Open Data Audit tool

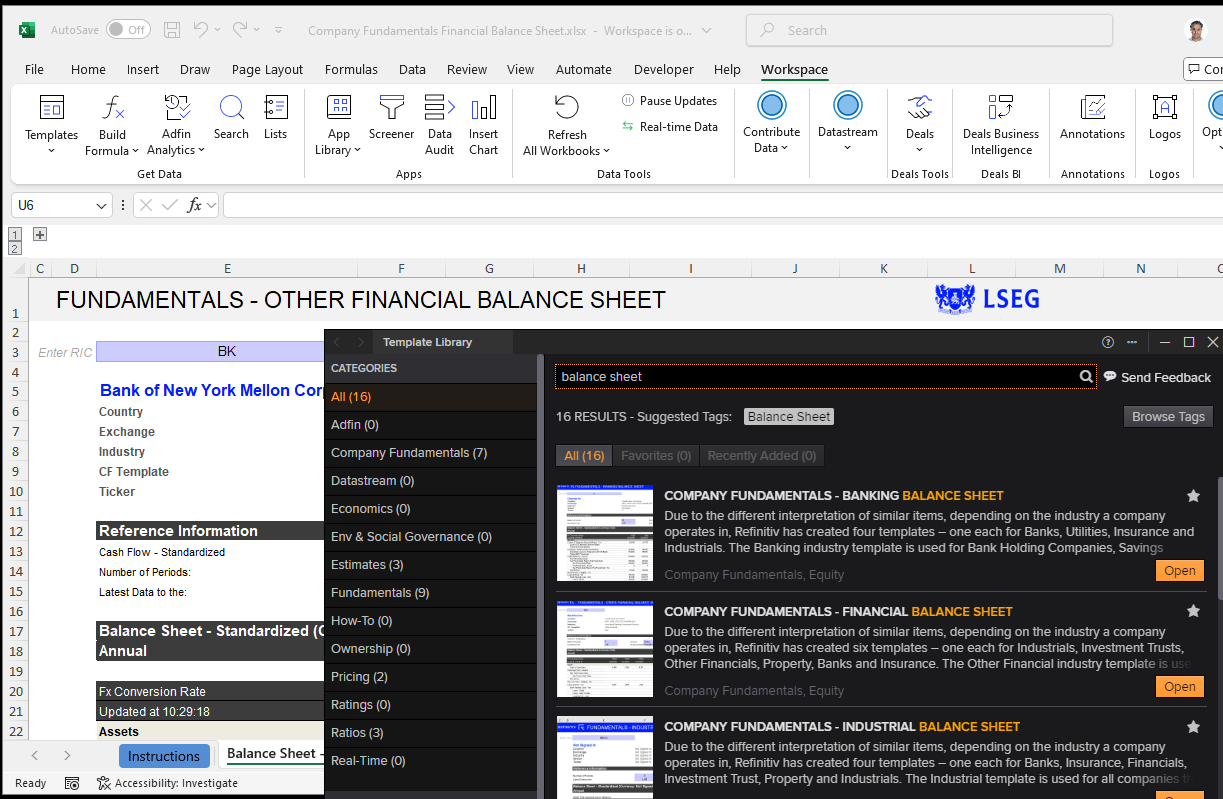coord(440,124)
